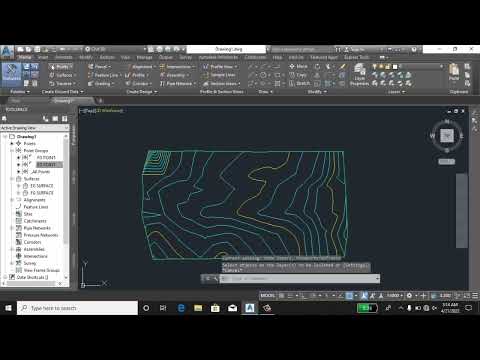The image size is (480, 360).
Task: Select the Intersections tool in the ribbon
Action: [177, 67]
